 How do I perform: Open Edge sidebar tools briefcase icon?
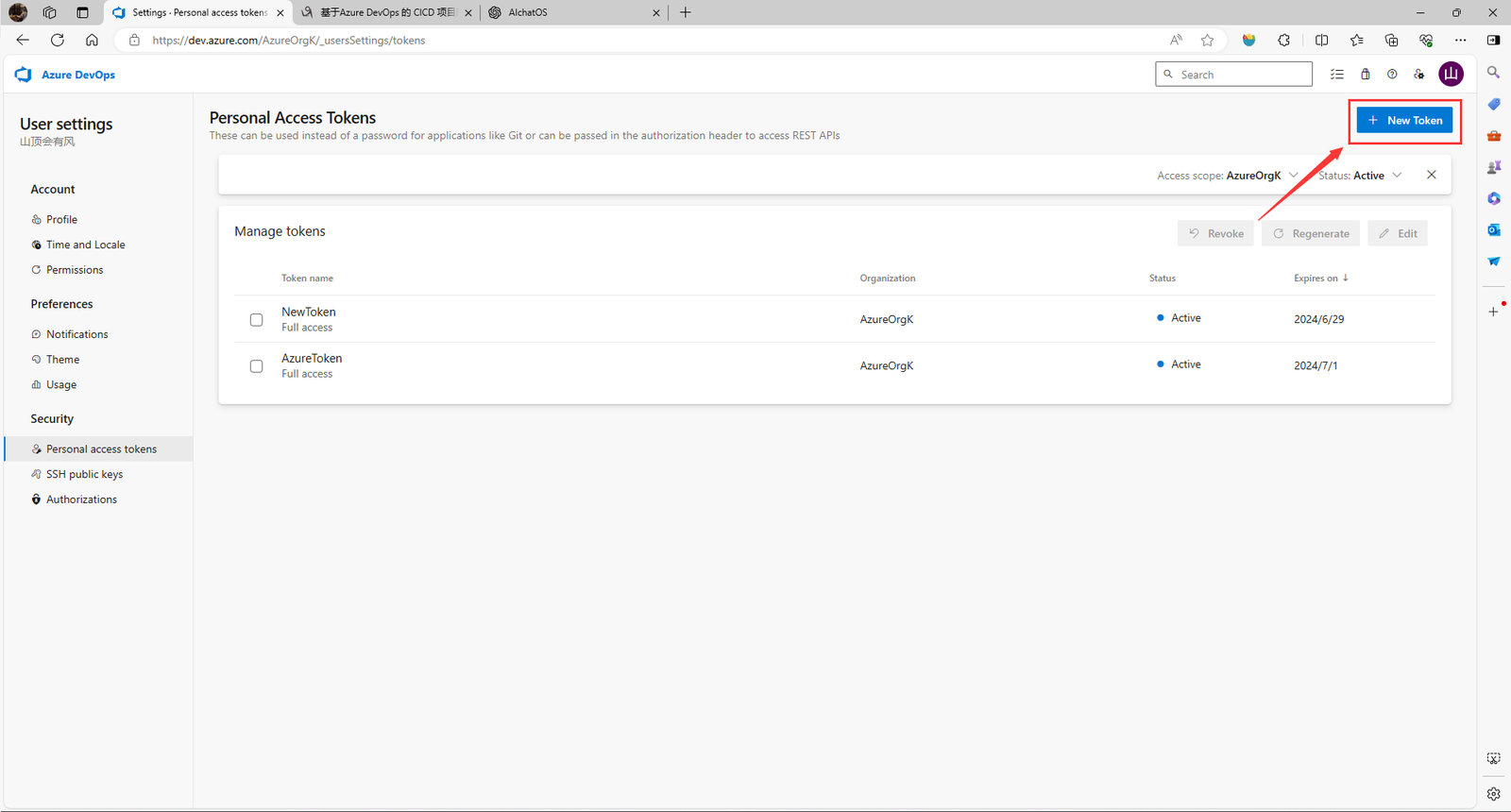[x=1493, y=135]
